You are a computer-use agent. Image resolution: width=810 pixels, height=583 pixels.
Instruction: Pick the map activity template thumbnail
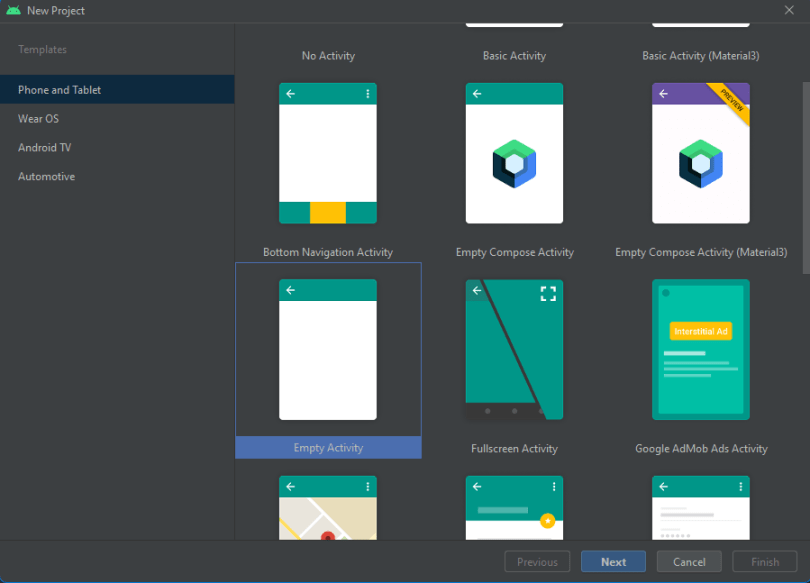click(328, 508)
